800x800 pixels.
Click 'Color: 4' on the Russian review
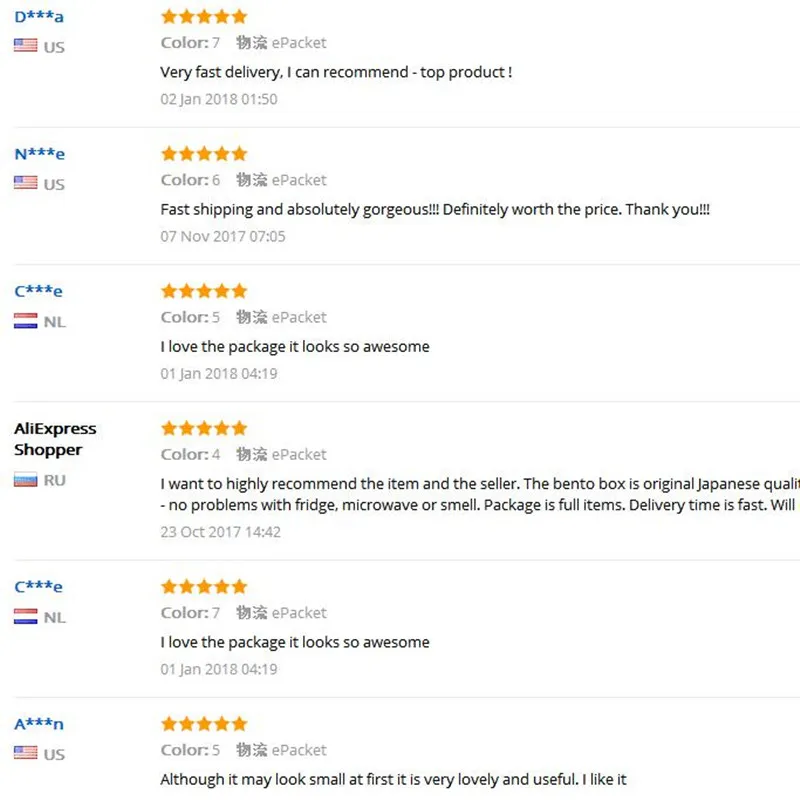click(190, 454)
